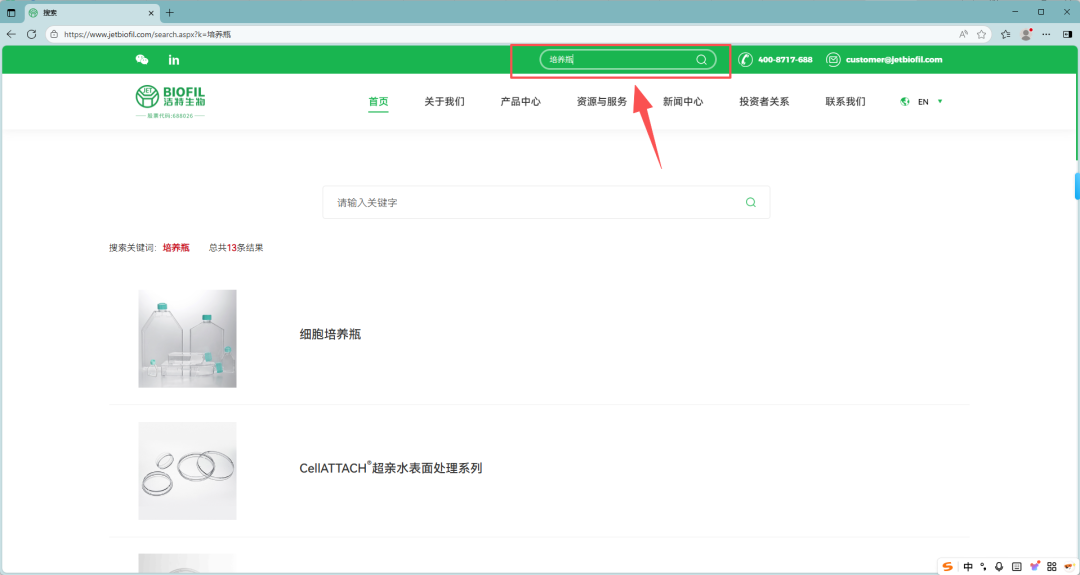The width and height of the screenshot is (1080, 575).
Task: Open the LinkedIn icon in the green header
Action: pyautogui.click(x=174, y=60)
